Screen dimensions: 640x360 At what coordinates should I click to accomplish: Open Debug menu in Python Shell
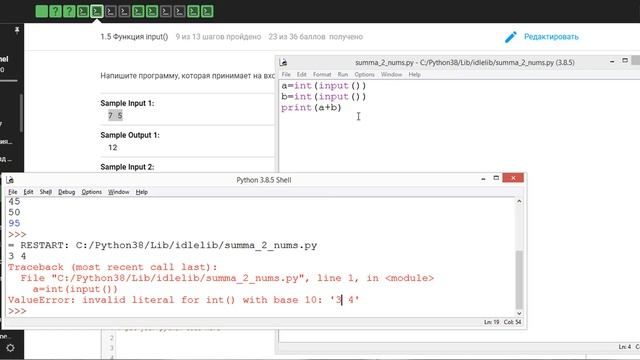67,192
